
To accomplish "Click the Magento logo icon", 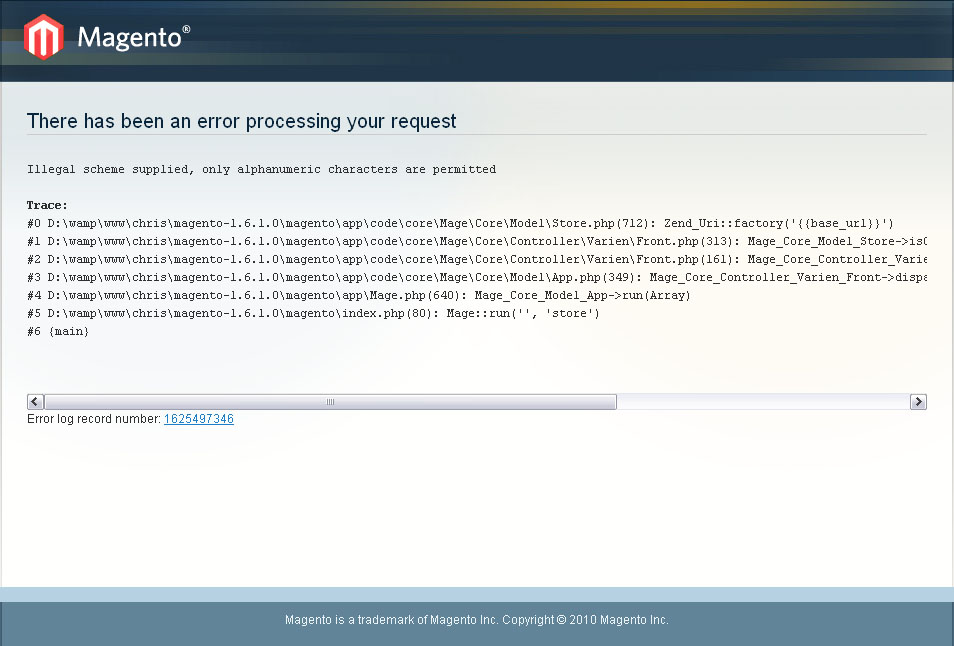I will (43, 37).
